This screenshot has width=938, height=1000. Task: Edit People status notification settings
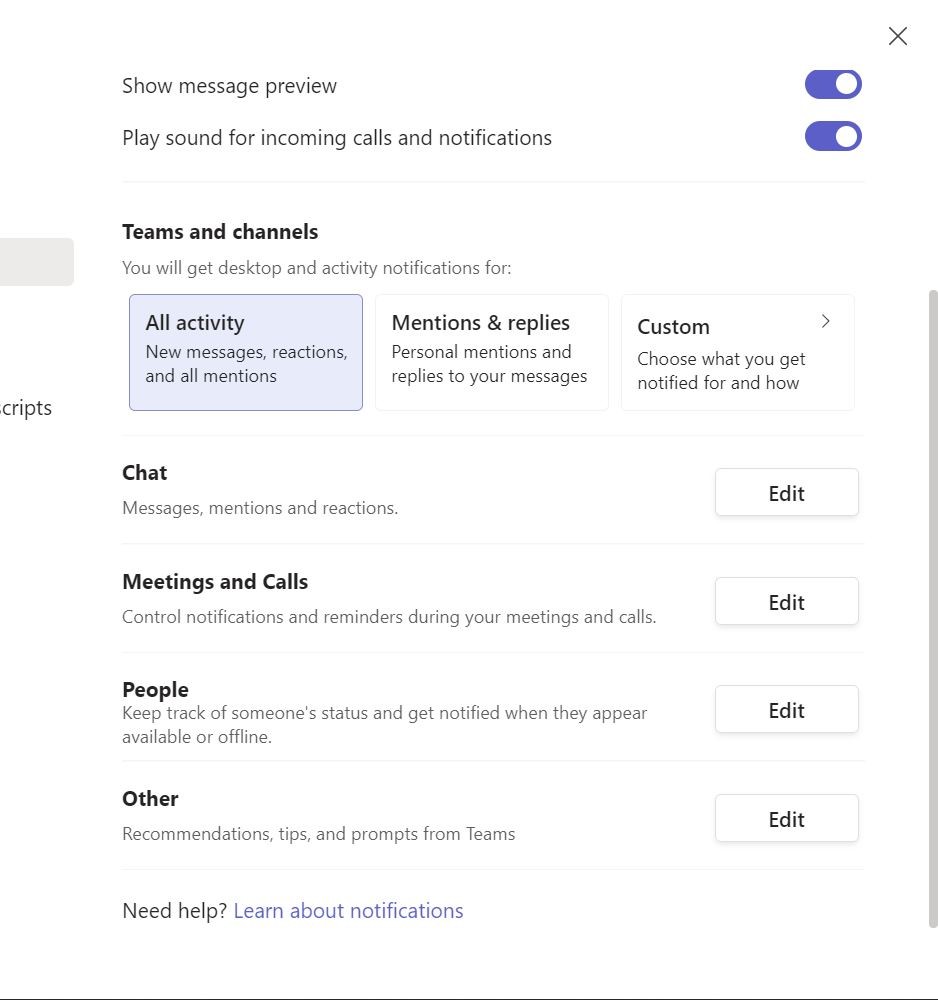786,709
